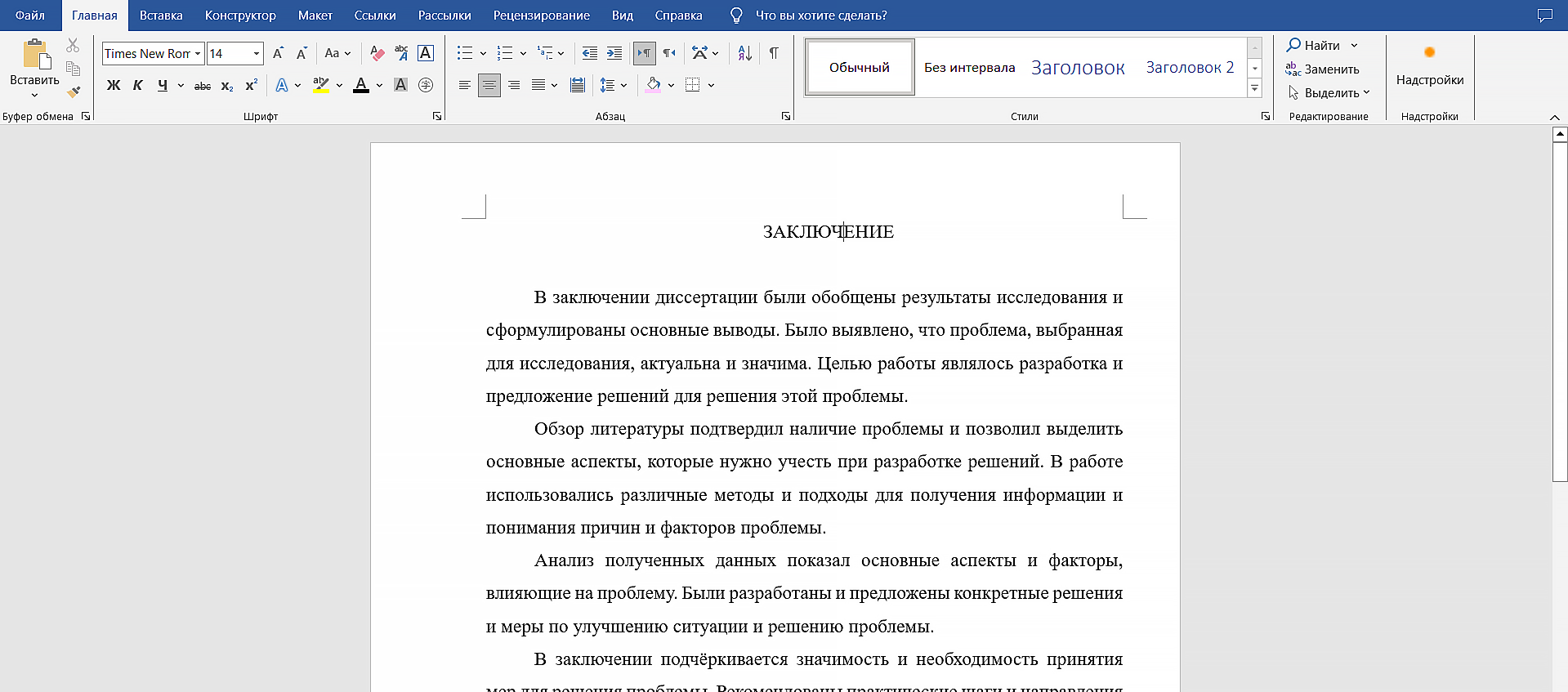The width and height of the screenshot is (1568, 692).
Task: Open the font name dropdown
Action: (198, 53)
